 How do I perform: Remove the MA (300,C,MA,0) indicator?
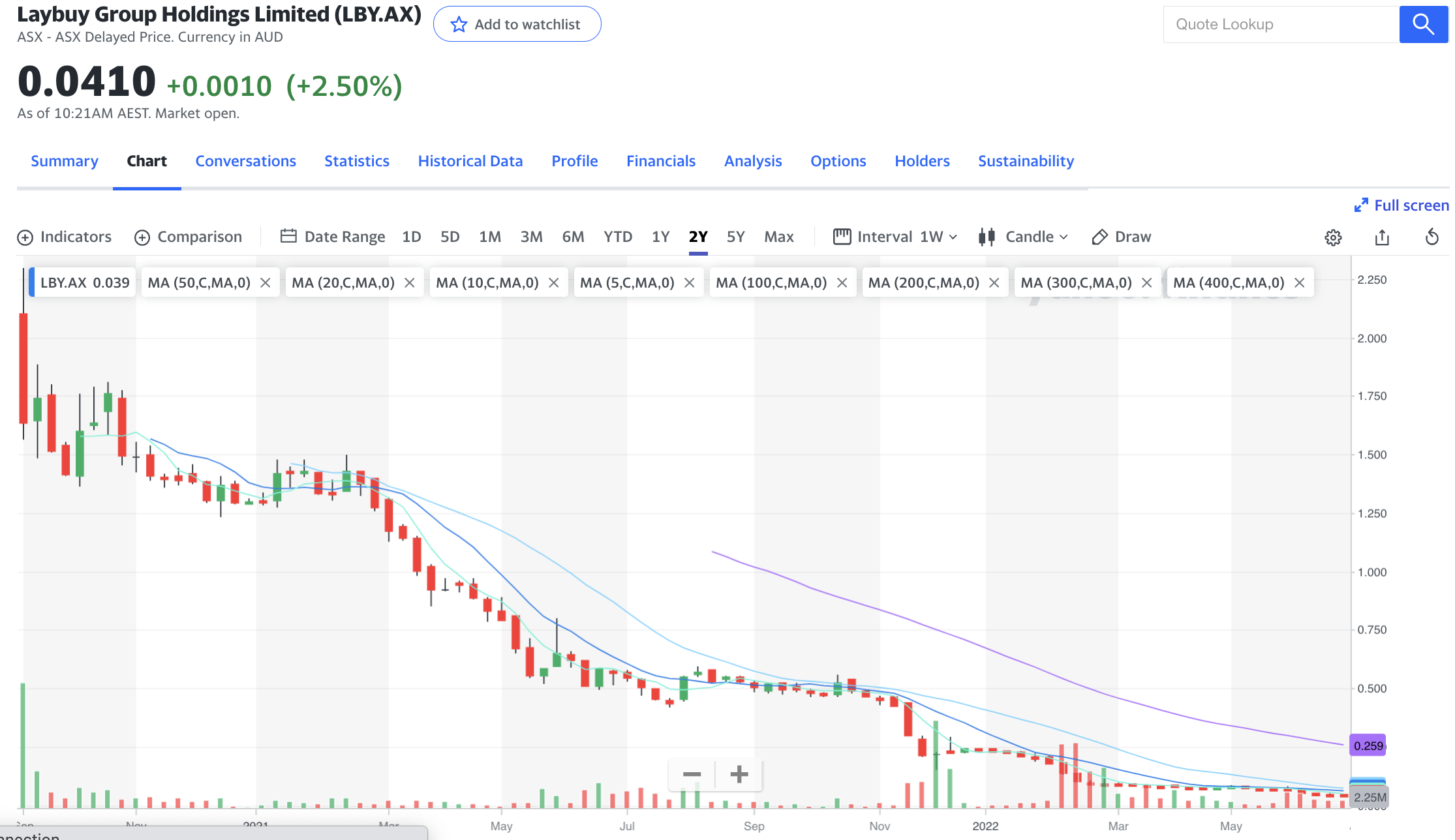[x=1147, y=282]
